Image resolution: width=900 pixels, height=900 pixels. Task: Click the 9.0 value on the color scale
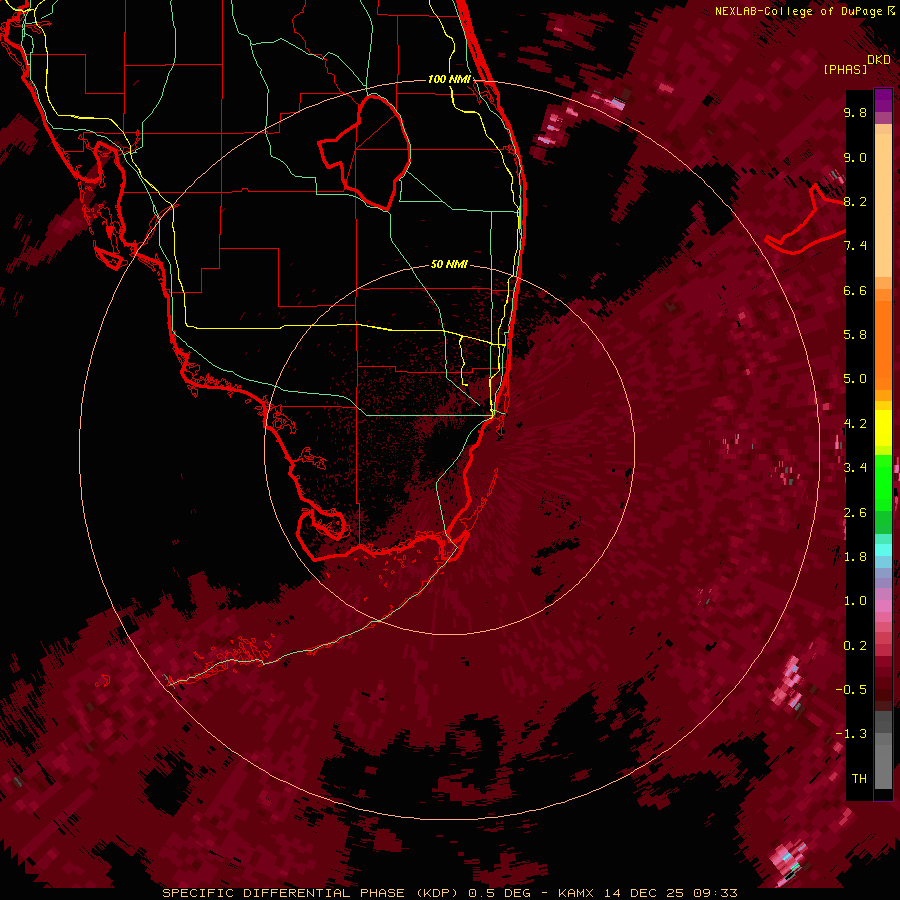click(x=855, y=157)
